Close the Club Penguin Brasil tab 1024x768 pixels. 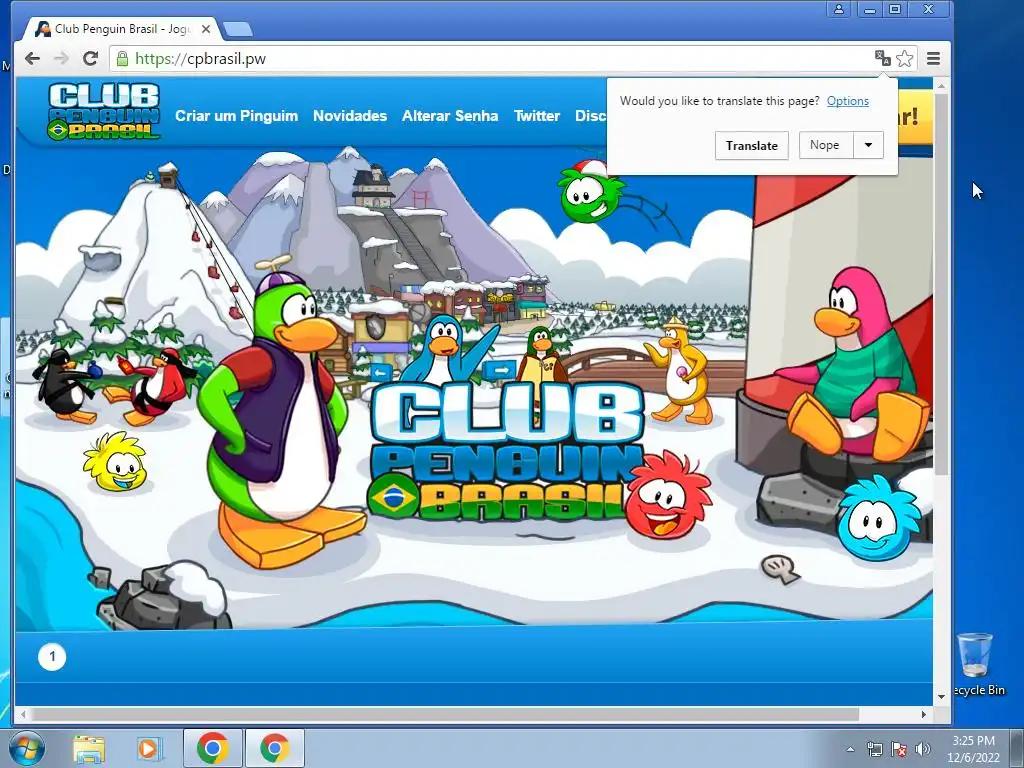(x=206, y=29)
